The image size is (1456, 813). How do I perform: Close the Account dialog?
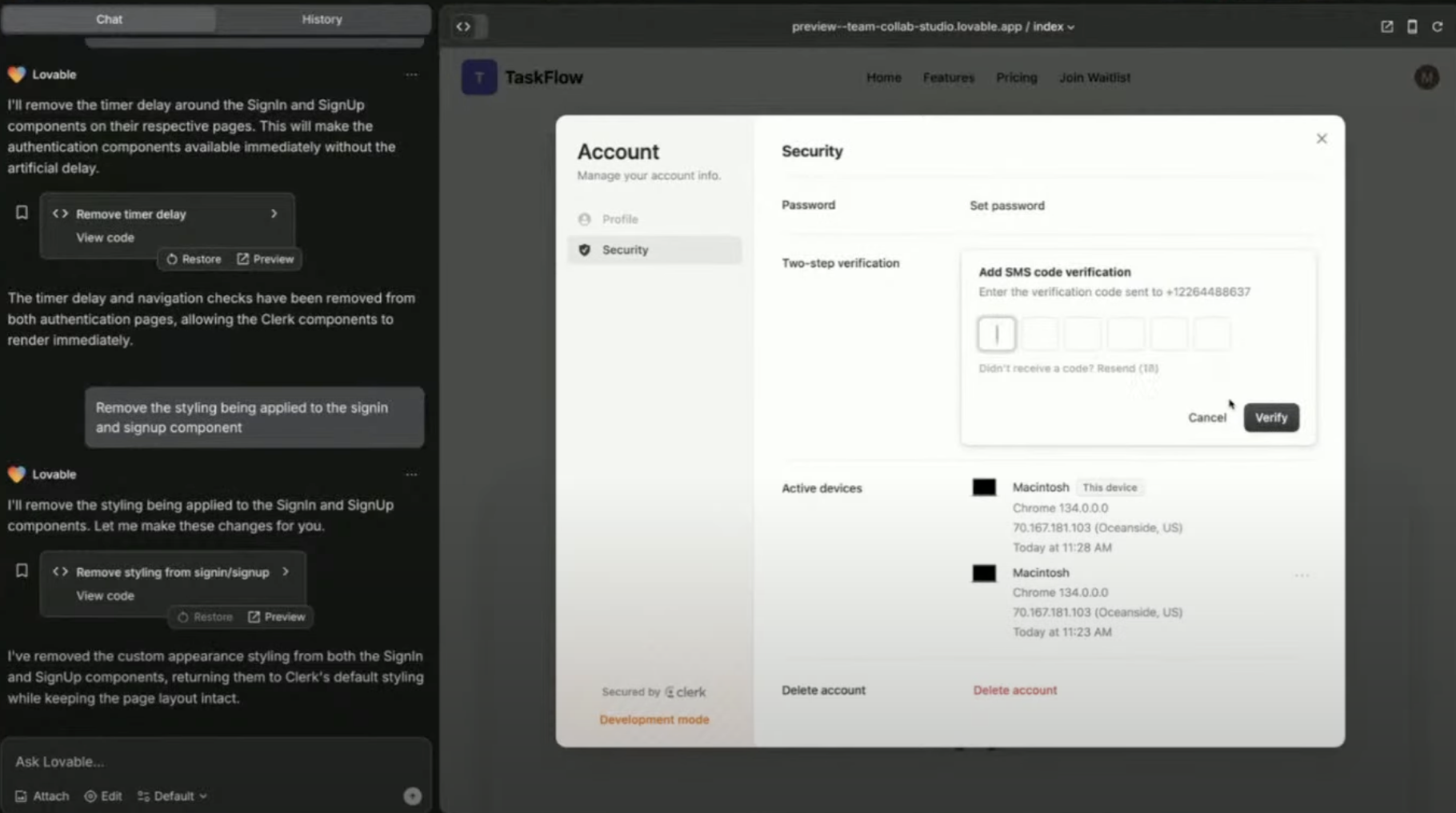coord(1322,138)
